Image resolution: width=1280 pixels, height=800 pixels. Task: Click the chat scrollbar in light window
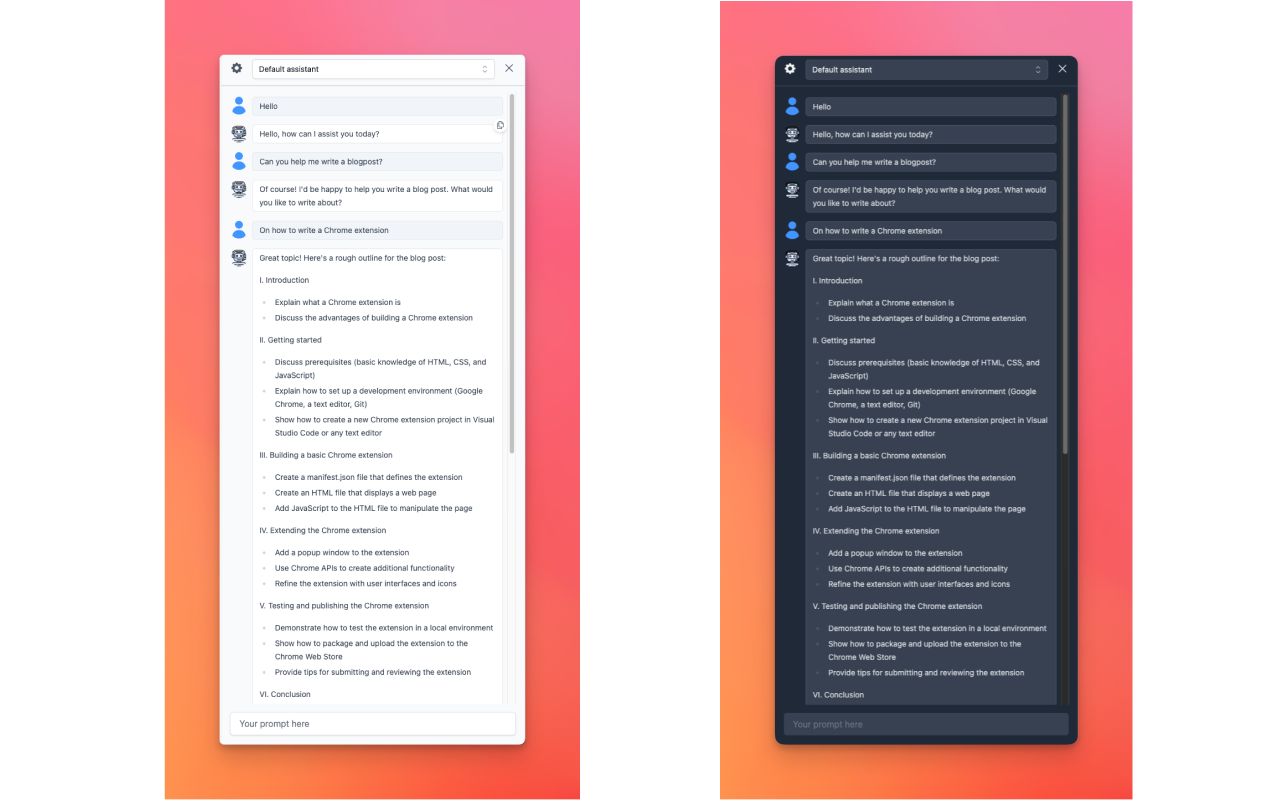(x=512, y=273)
